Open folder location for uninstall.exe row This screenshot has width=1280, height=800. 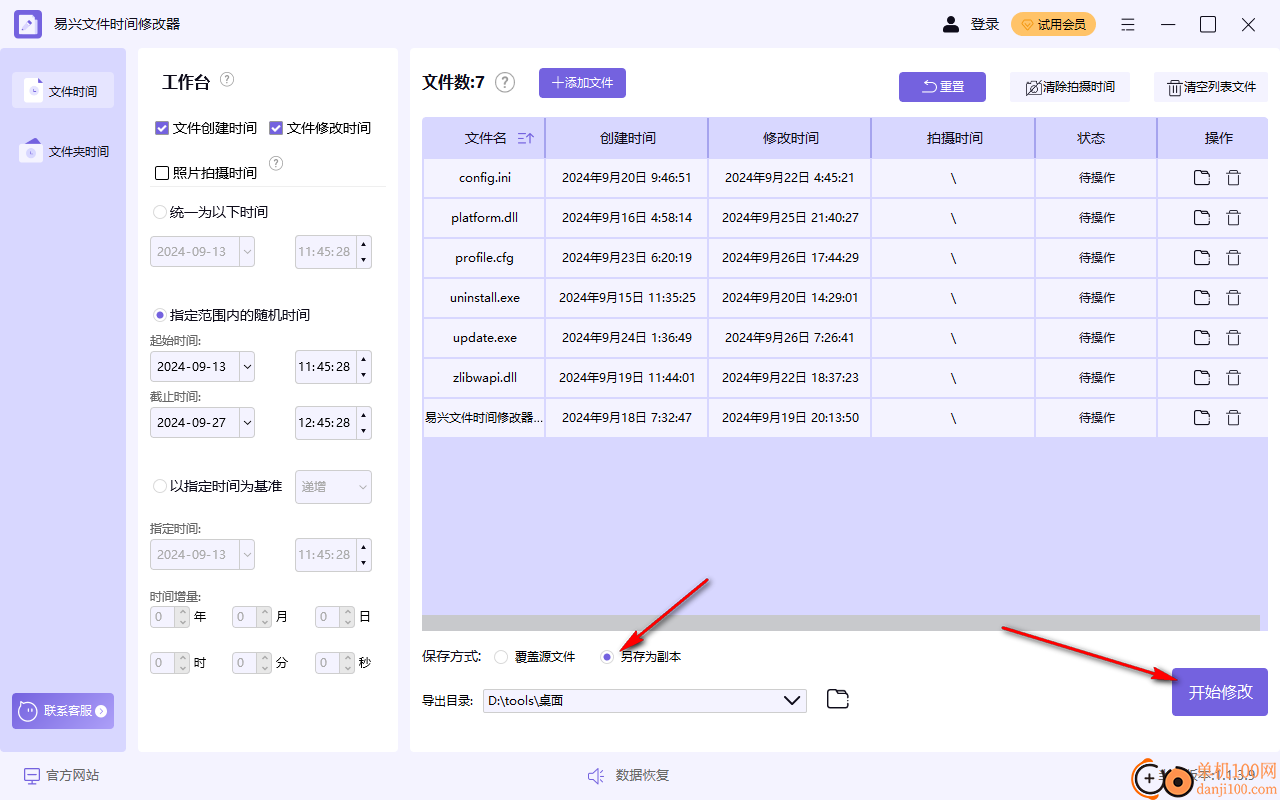[1202, 298]
